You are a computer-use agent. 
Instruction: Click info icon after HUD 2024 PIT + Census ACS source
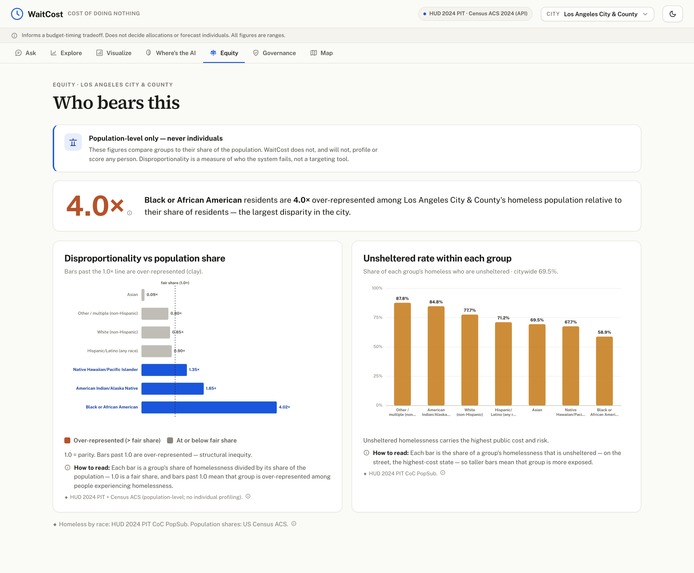coord(248,496)
